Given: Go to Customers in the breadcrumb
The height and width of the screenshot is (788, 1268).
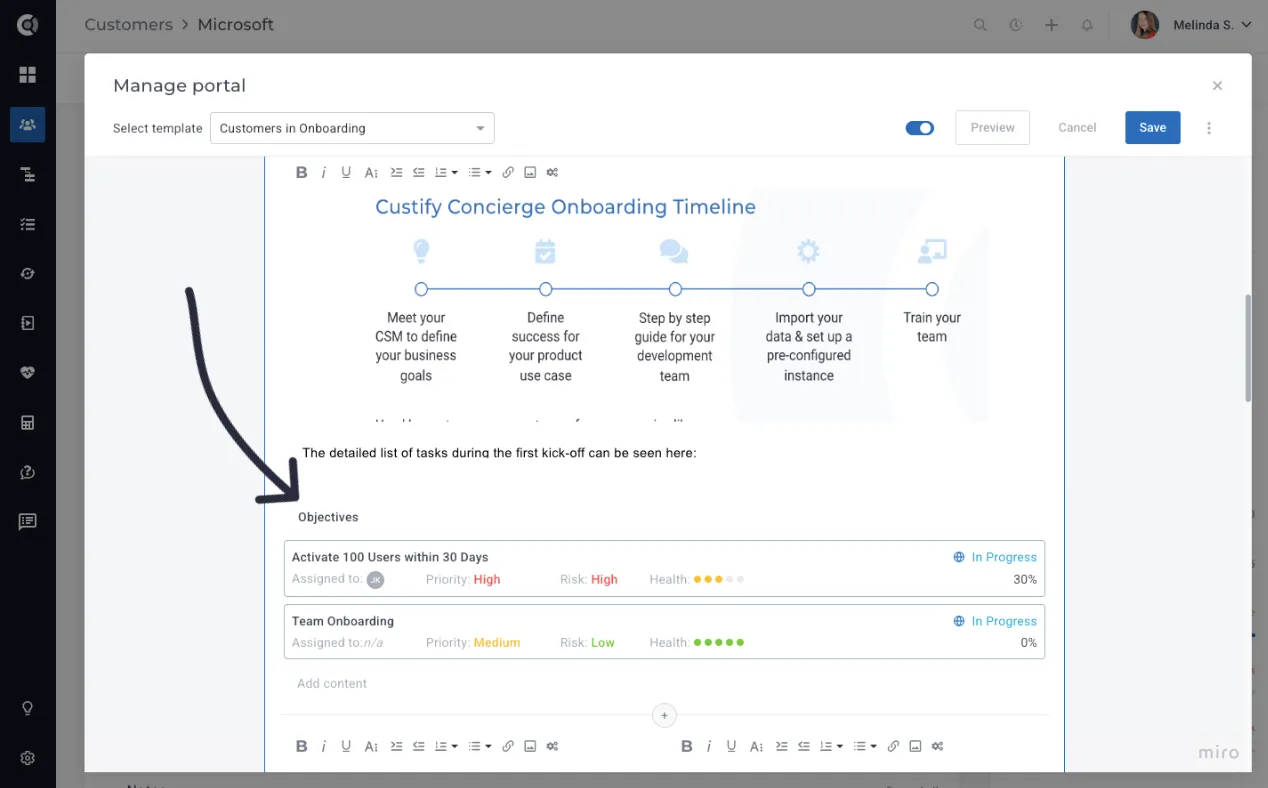Looking at the screenshot, I should pyautogui.click(x=128, y=25).
